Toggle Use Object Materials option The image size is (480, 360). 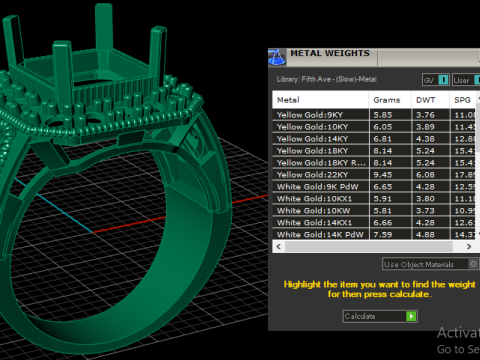[x=430, y=264]
